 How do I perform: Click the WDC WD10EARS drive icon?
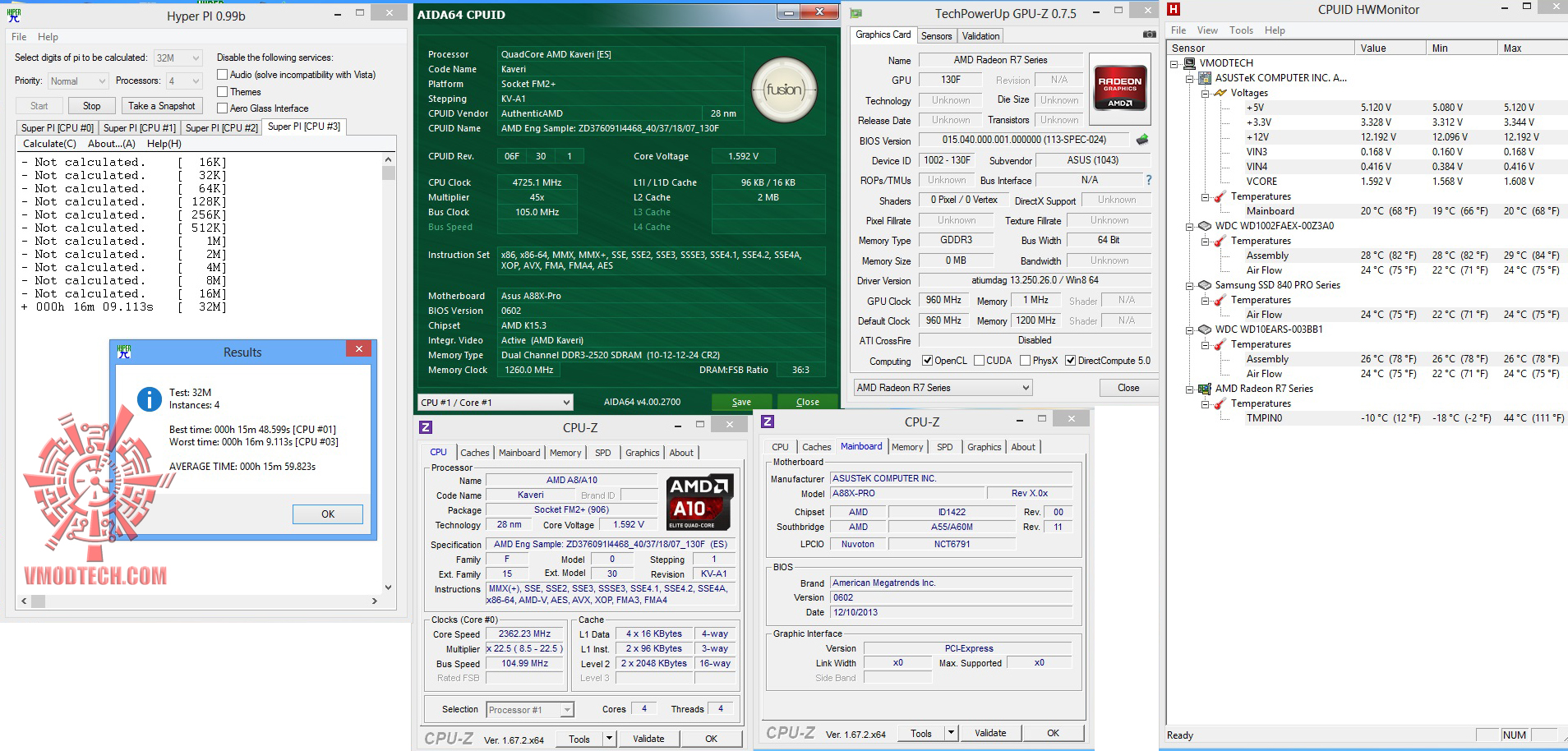pyautogui.click(x=1205, y=329)
